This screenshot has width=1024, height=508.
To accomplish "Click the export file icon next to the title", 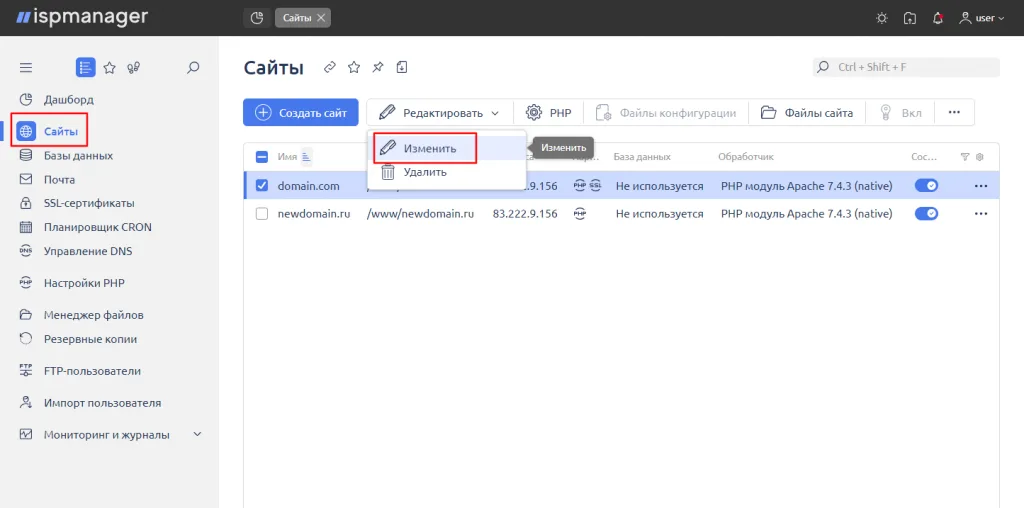I will 402,67.
